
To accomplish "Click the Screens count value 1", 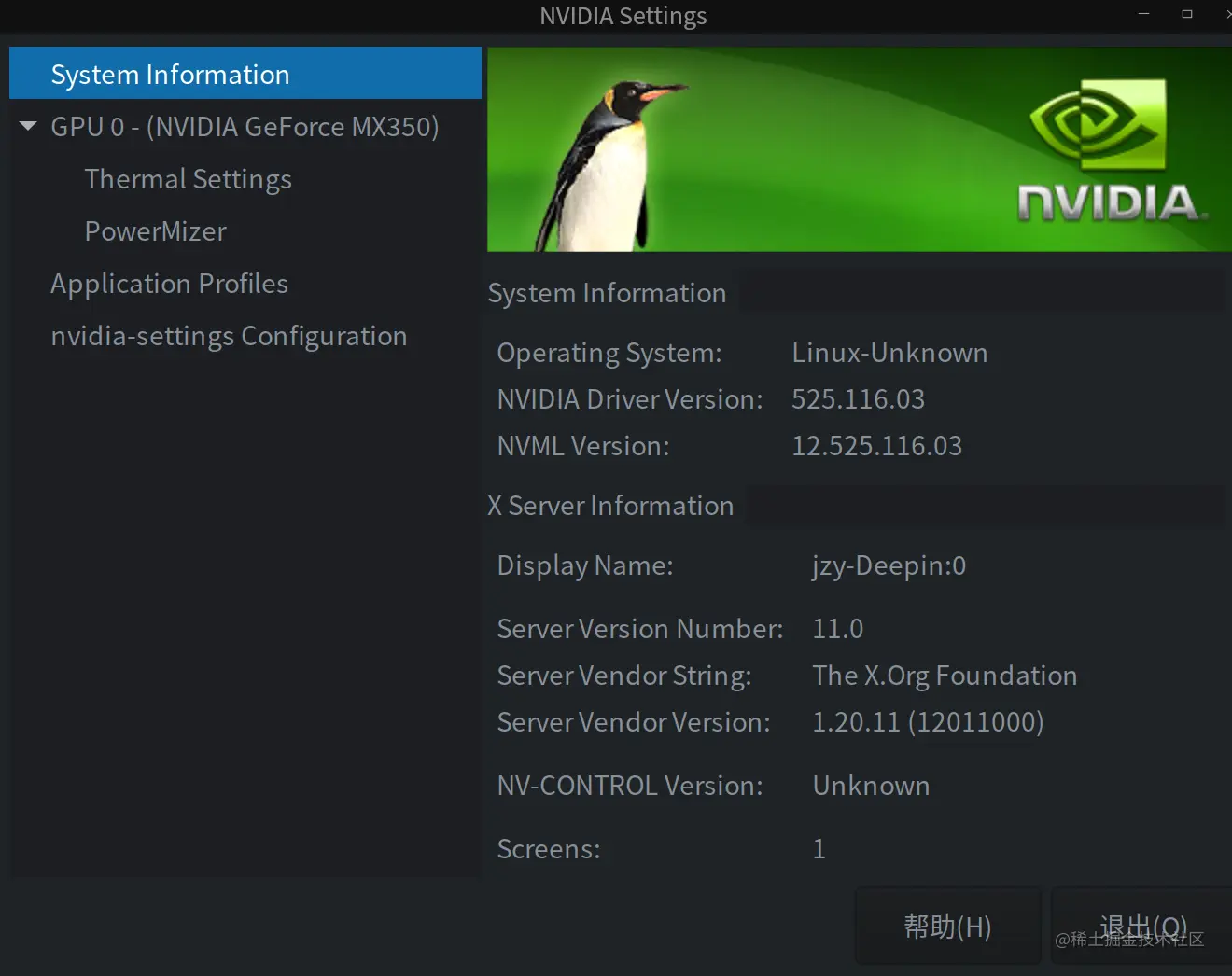I will point(819,849).
